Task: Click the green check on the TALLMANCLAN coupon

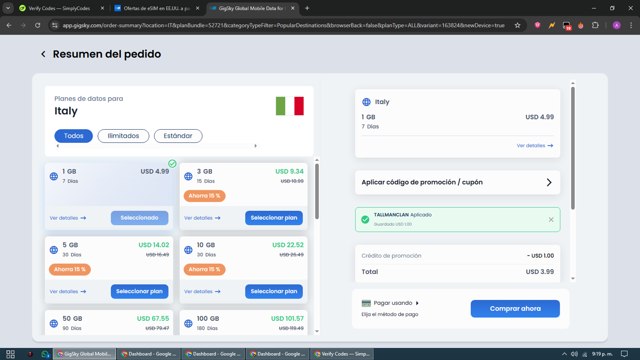Action: pyautogui.click(x=365, y=220)
